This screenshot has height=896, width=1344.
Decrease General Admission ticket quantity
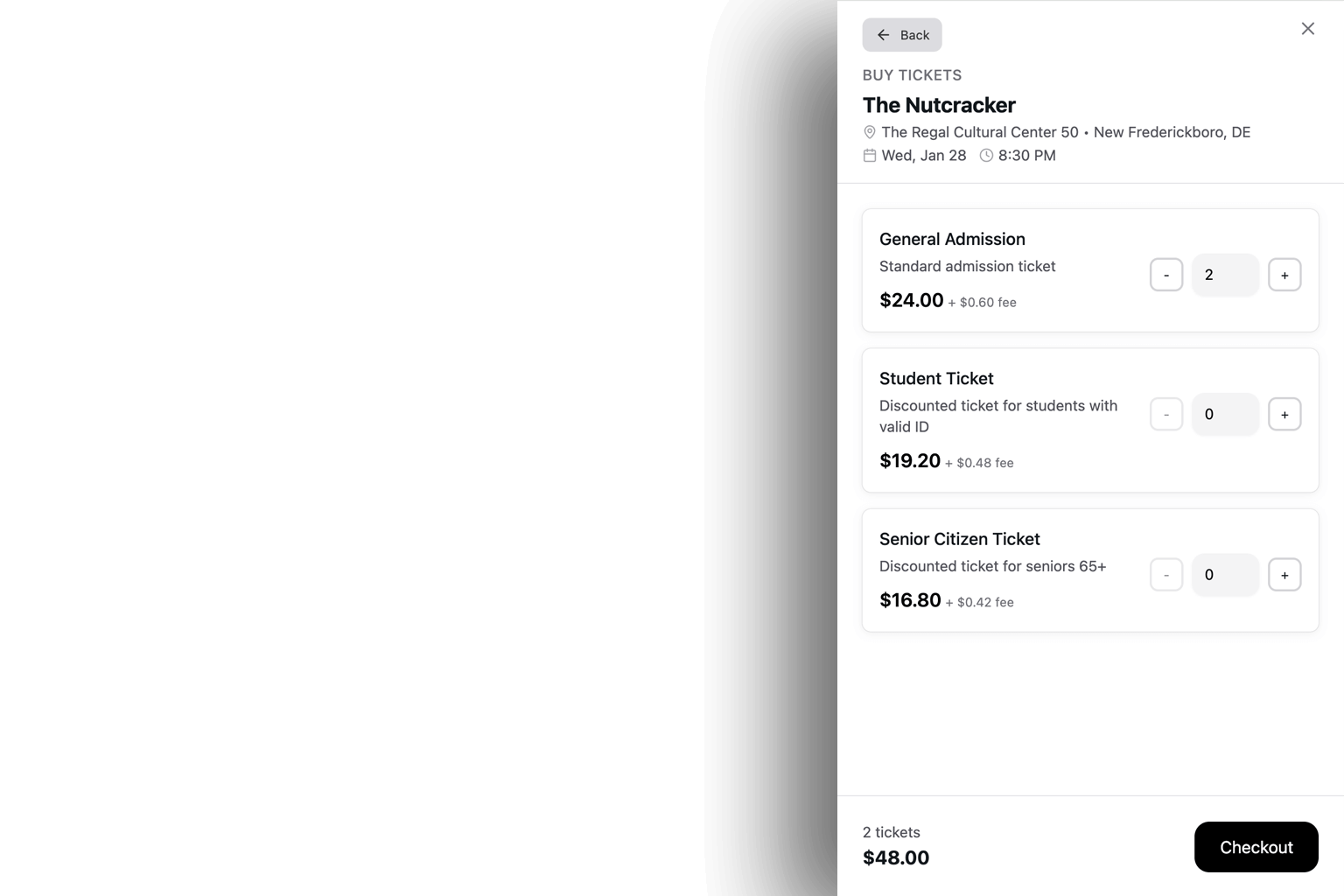1165,275
